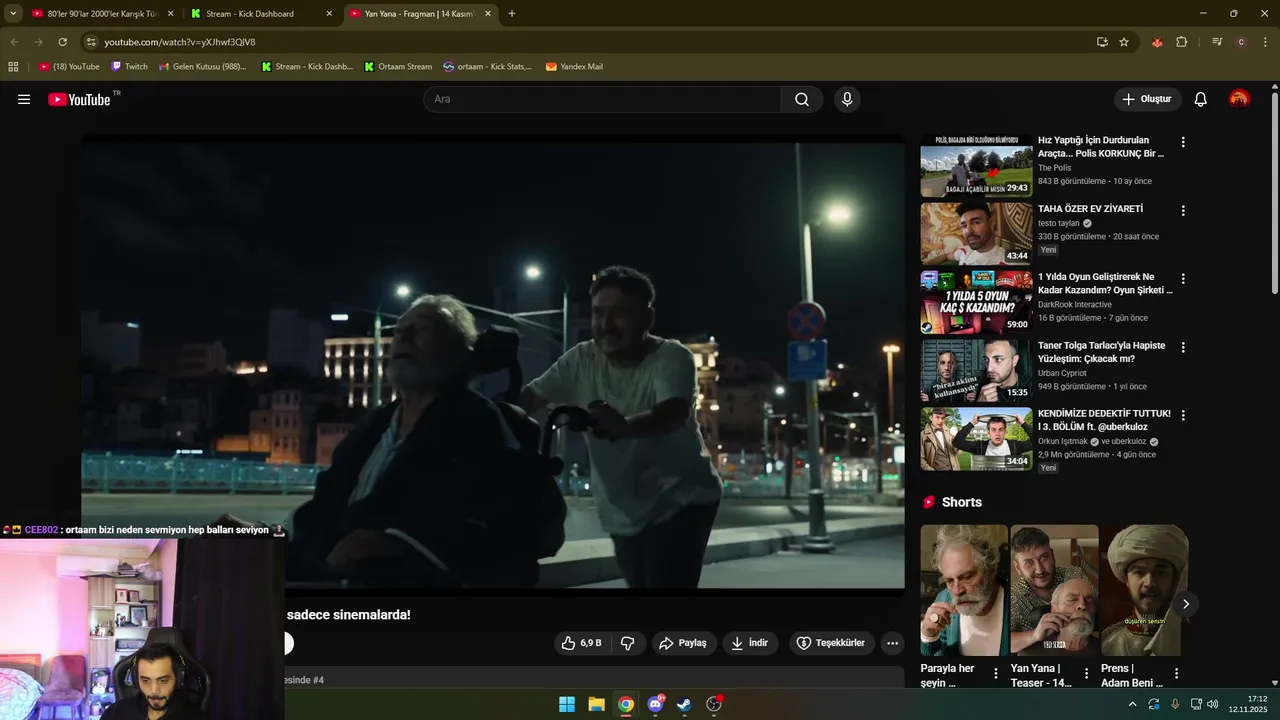Focus the Ara search field

[603, 99]
